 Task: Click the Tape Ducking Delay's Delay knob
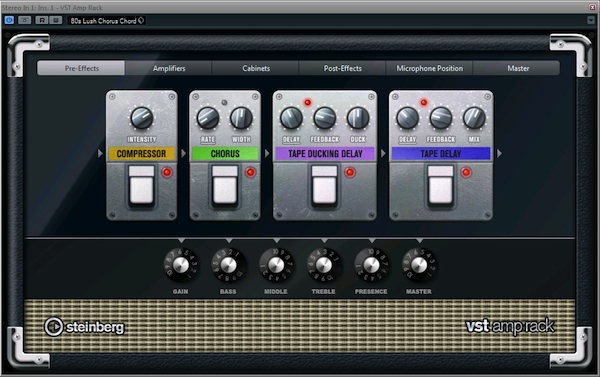291,118
